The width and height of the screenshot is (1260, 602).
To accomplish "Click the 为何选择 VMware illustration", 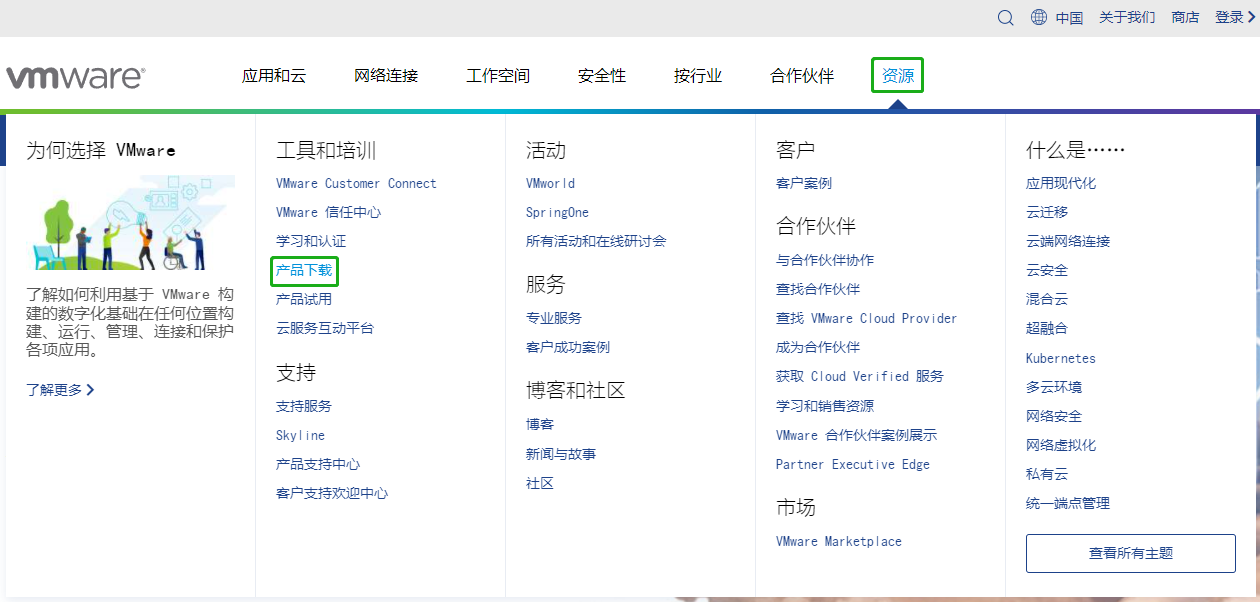I will point(130,222).
